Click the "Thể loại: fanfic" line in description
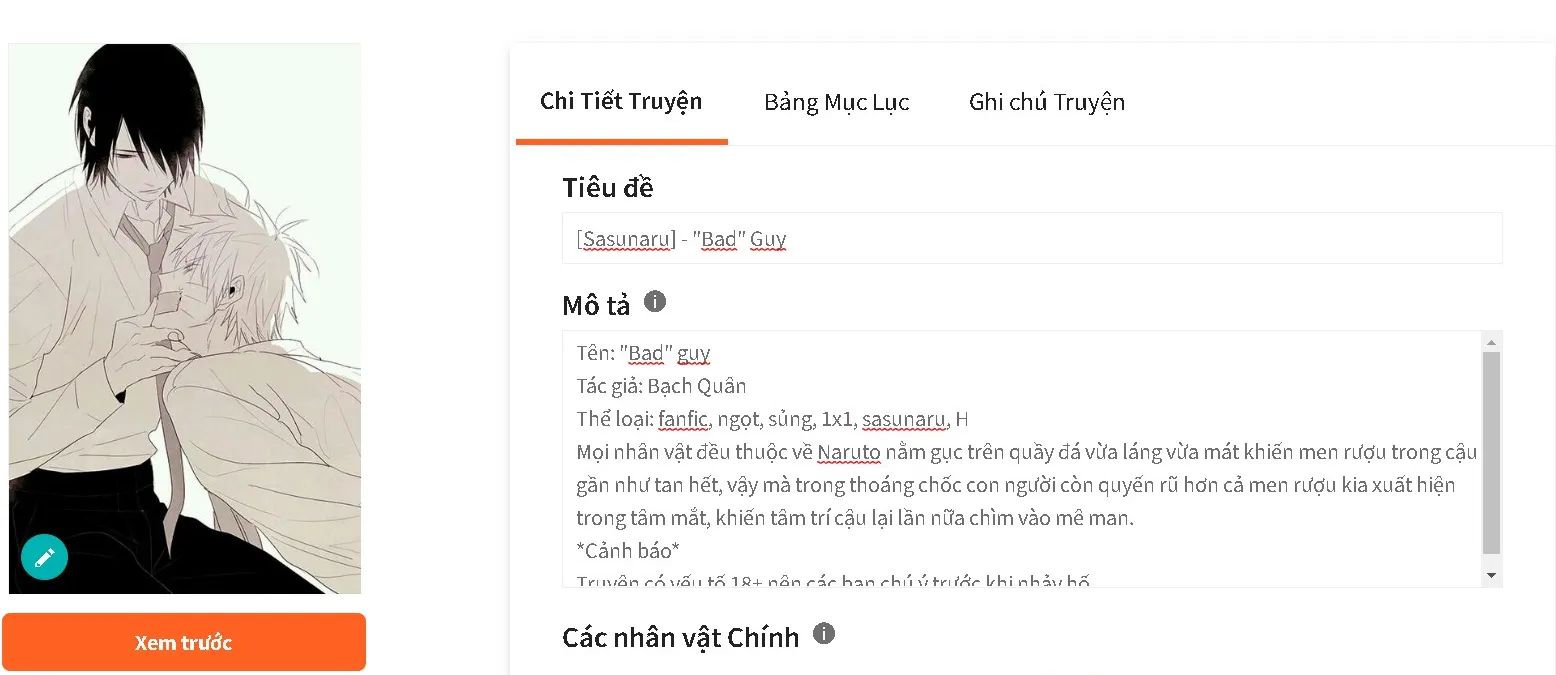Screen dimensions: 1556x675 772,419
